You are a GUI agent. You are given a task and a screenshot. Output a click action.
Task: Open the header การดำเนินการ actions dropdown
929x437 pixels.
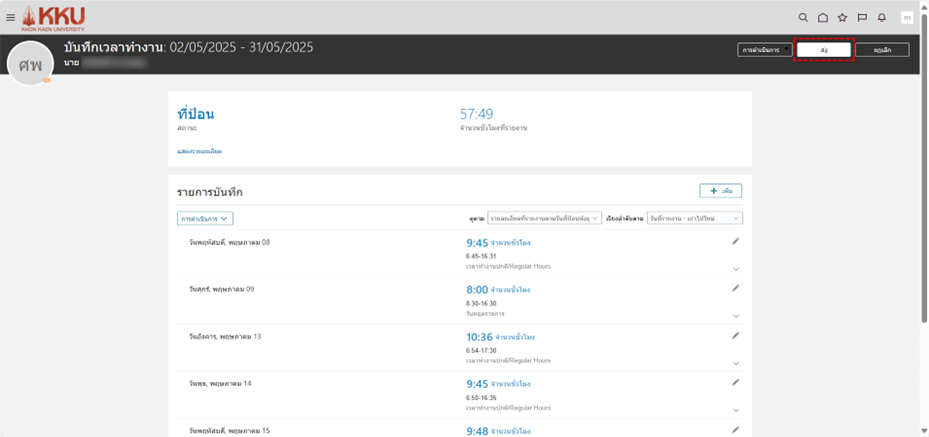pos(764,49)
